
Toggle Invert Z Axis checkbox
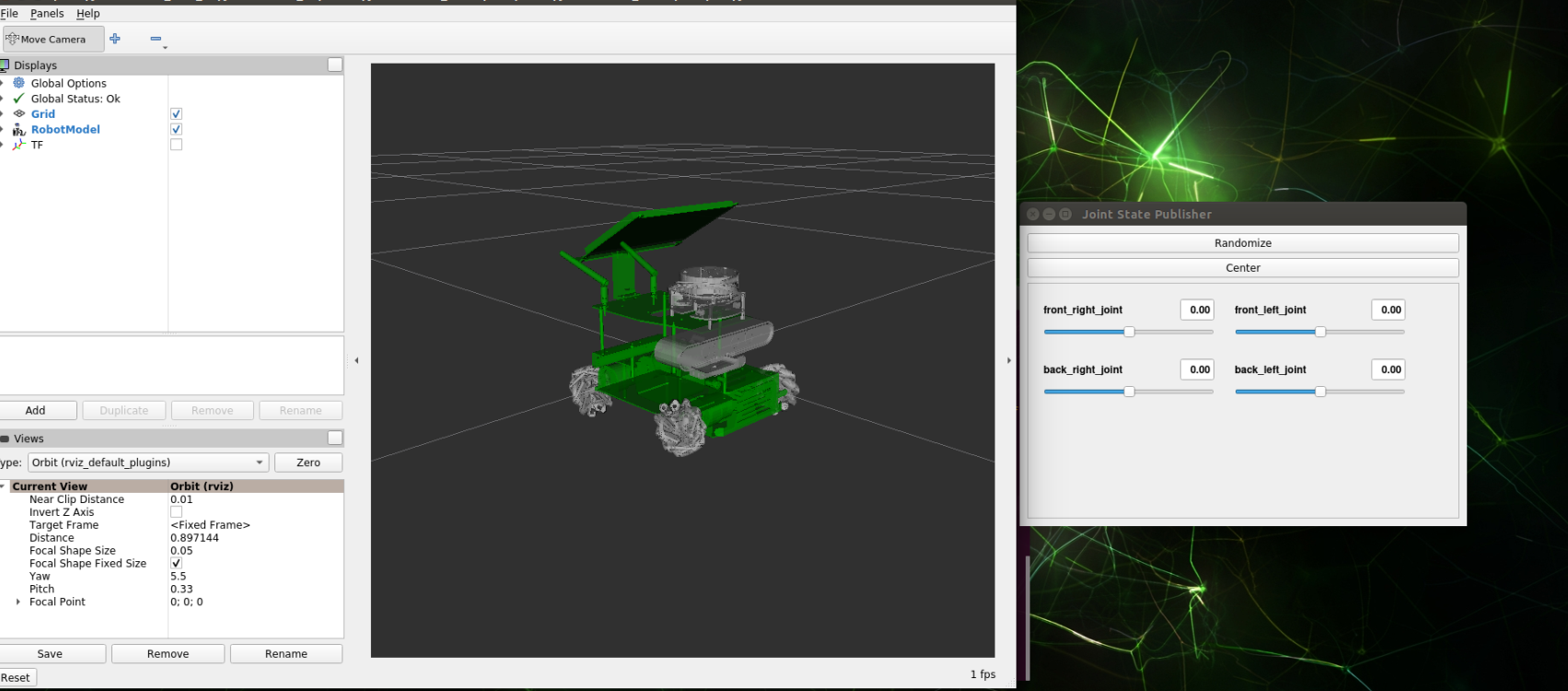click(176, 512)
